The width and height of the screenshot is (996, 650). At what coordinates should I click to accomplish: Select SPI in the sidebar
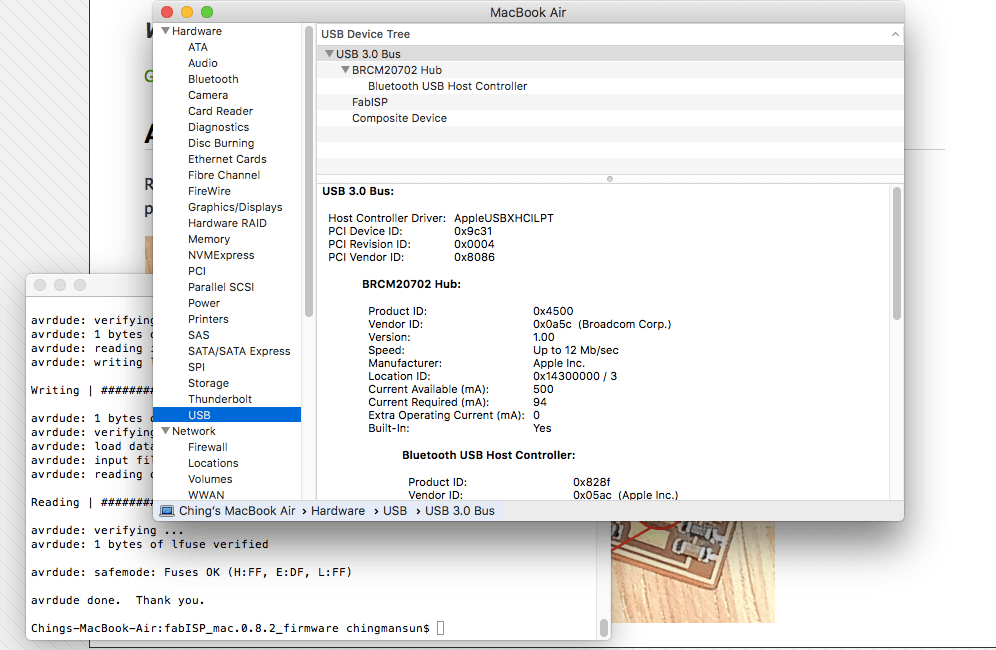[x=196, y=367]
